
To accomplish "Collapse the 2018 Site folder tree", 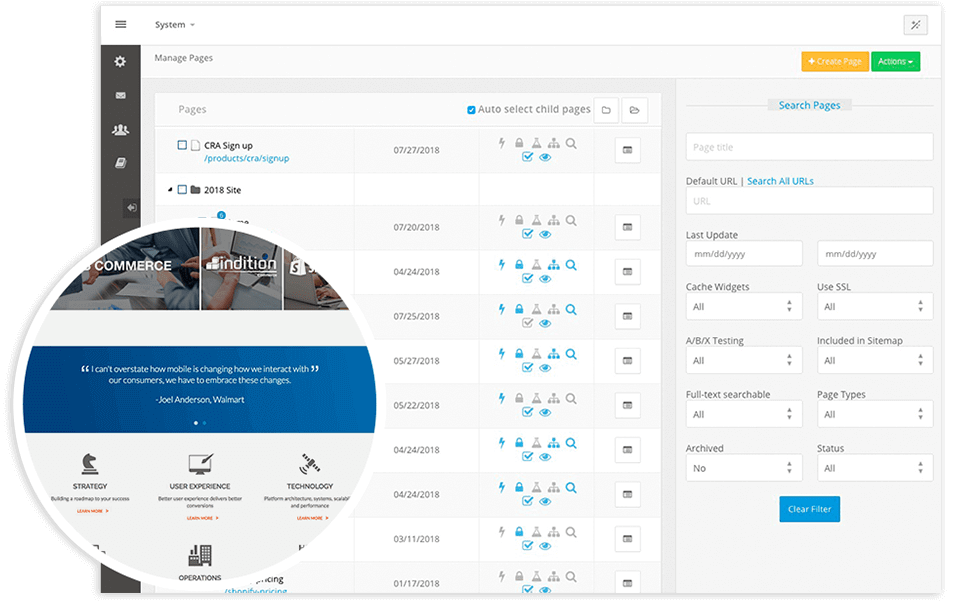I will tap(170, 190).
